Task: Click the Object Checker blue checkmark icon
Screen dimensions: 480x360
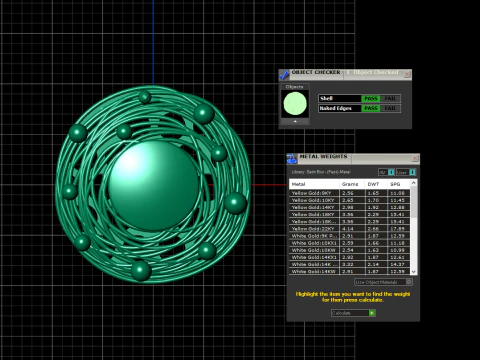Action: pos(284,75)
